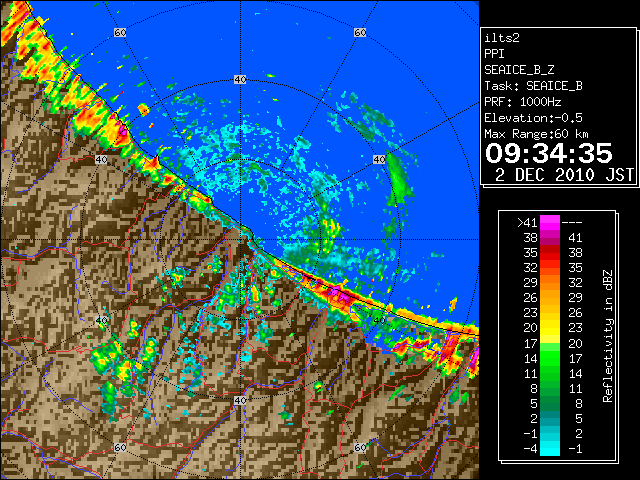
Task: Click the 40 range label due north
Action: point(240,80)
